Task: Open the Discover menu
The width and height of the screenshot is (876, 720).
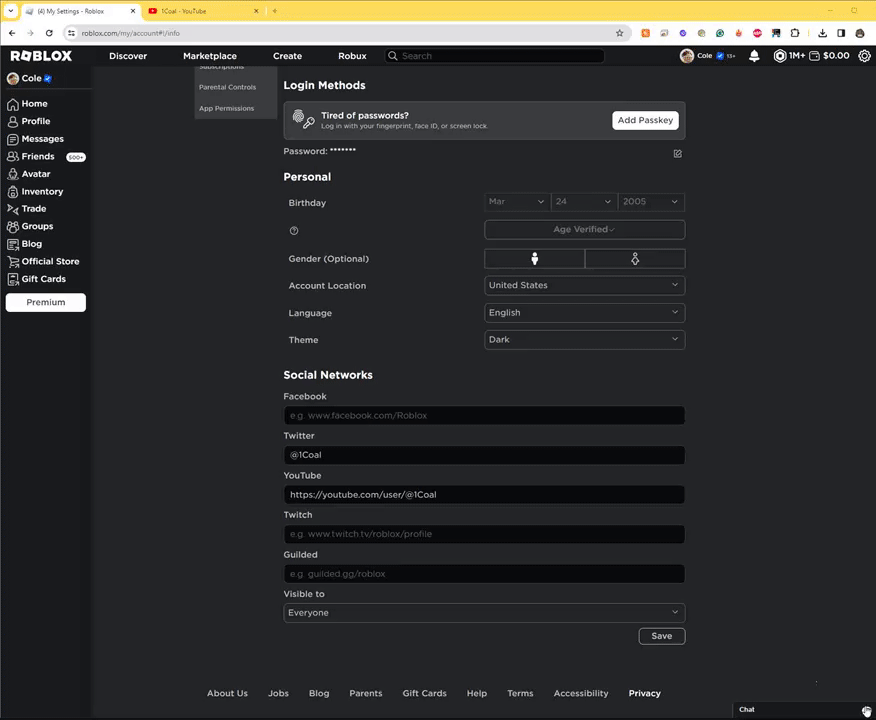Action: [128, 56]
